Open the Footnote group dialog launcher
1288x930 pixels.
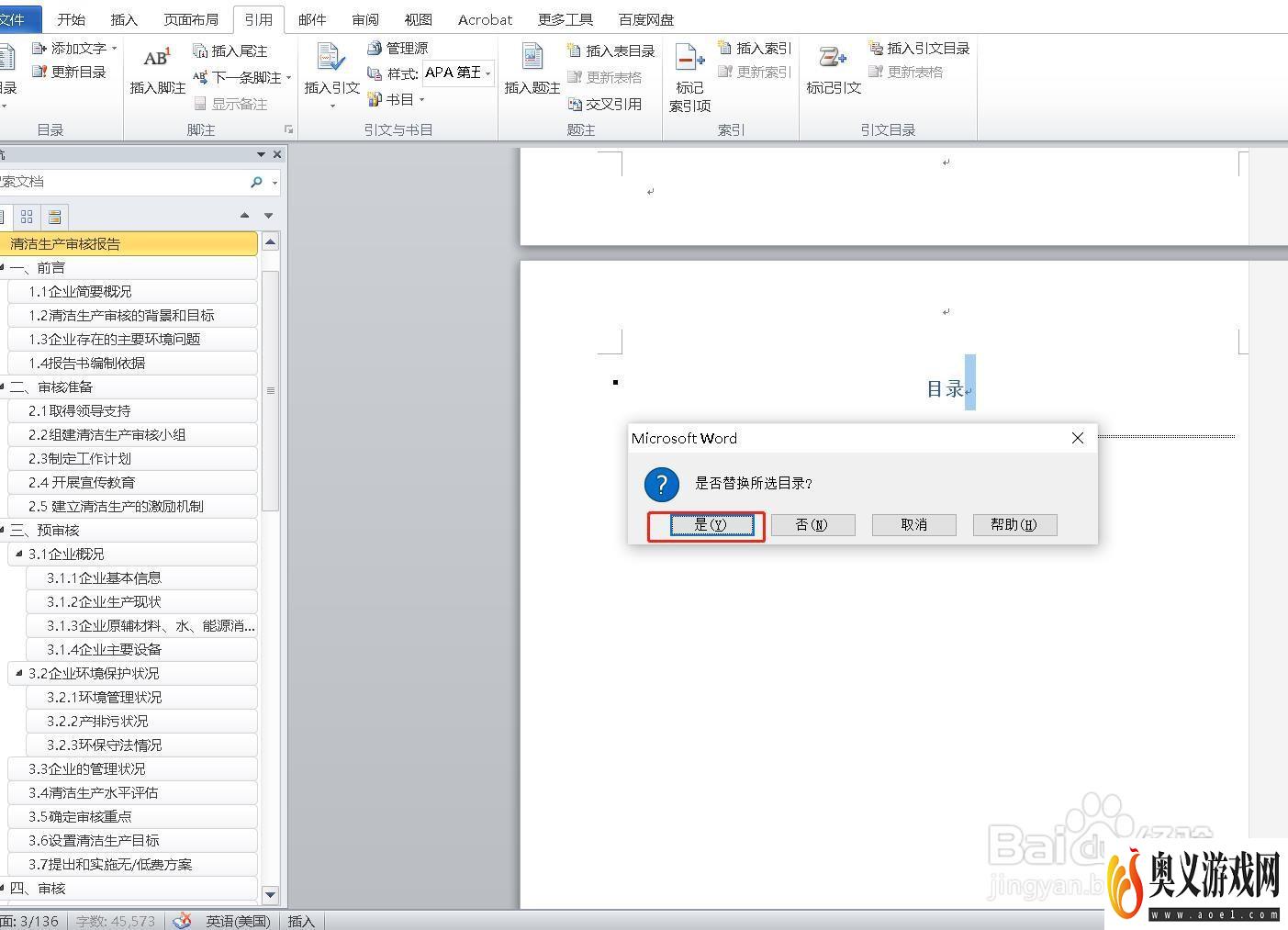(288, 129)
